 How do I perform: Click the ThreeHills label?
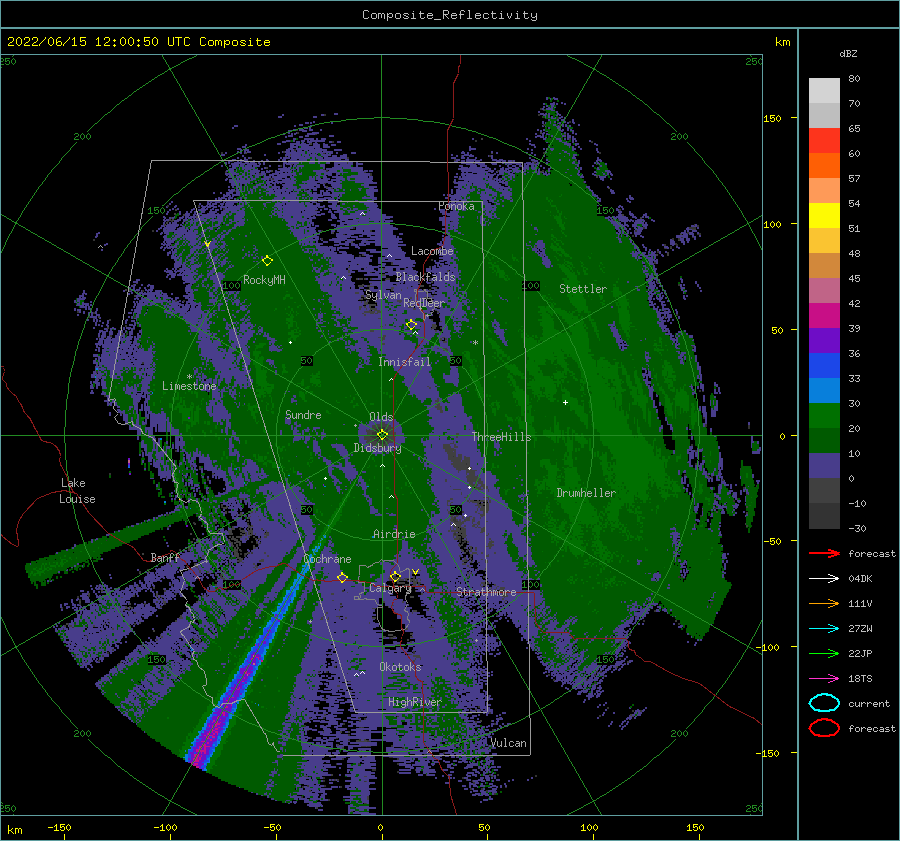point(502,437)
